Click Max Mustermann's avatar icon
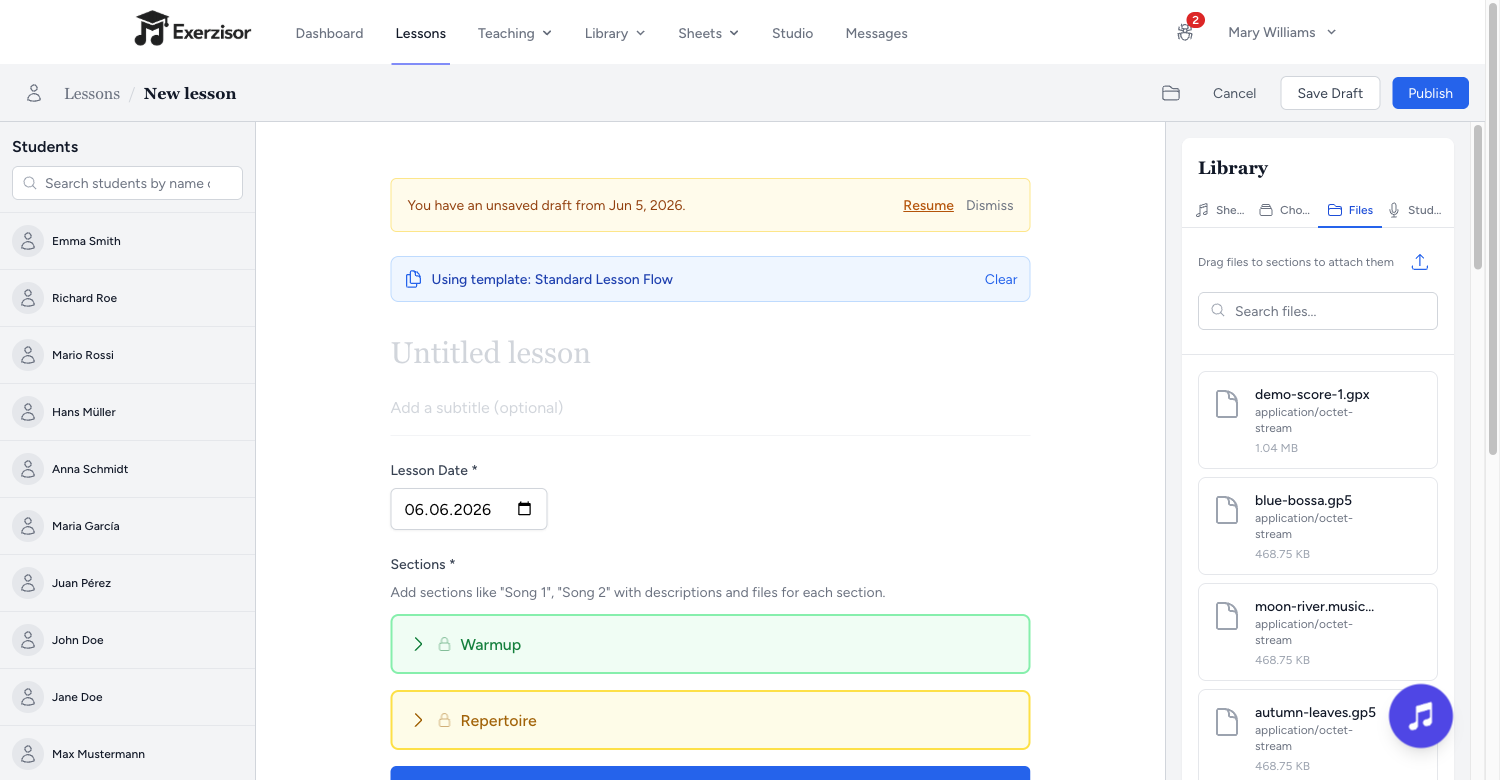Viewport: 1500px width, 780px height. click(28, 754)
